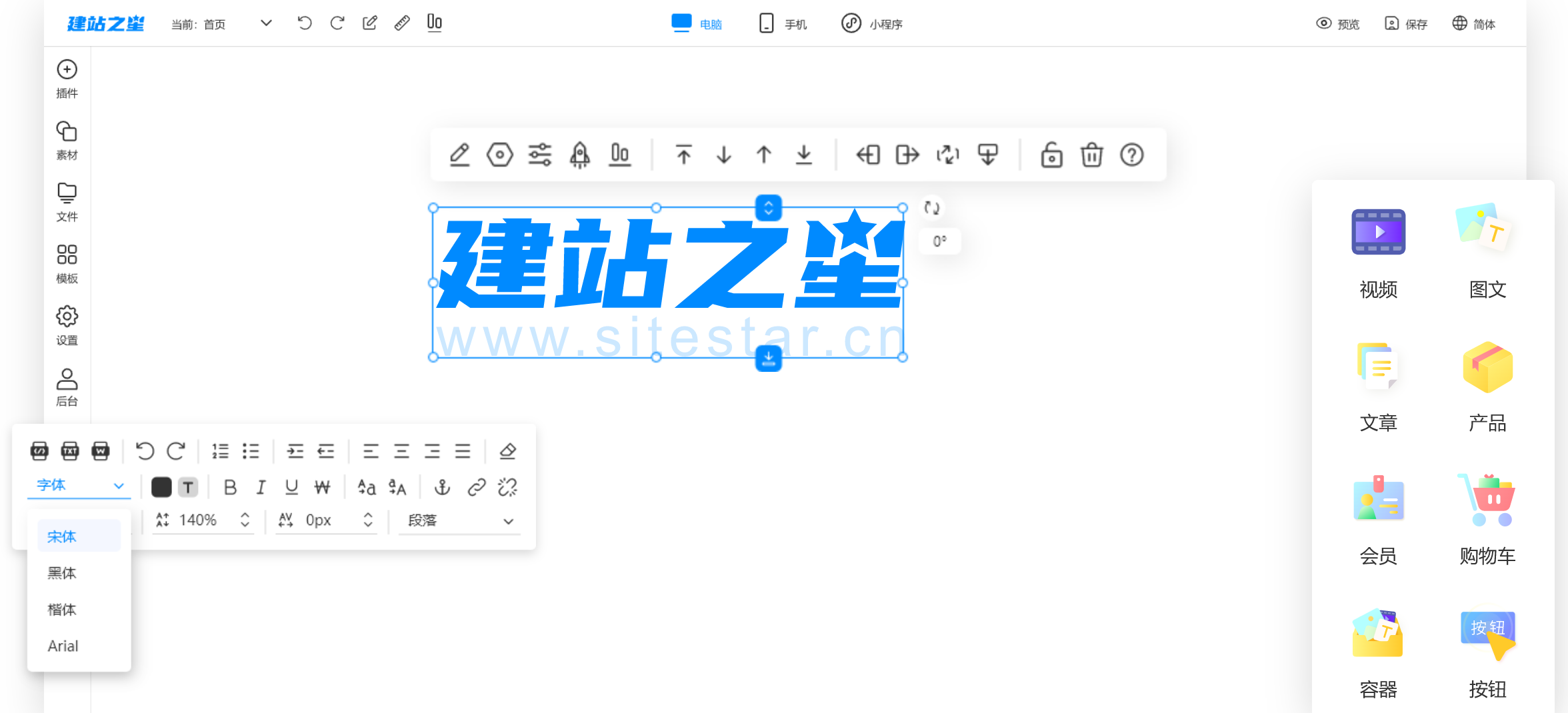
Task: Toggle underline text formatting
Action: pyautogui.click(x=291, y=488)
